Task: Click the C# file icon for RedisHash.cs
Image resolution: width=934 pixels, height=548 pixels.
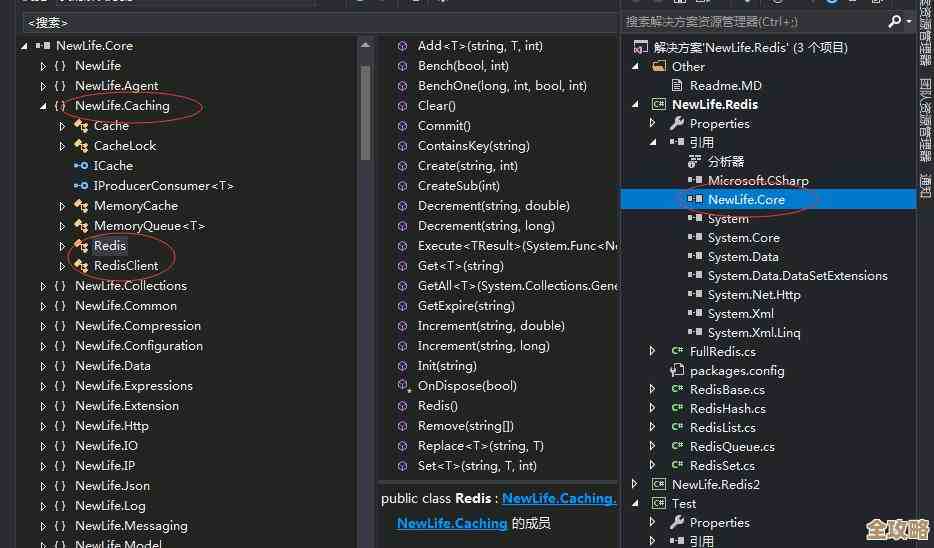Action: pyautogui.click(x=677, y=409)
